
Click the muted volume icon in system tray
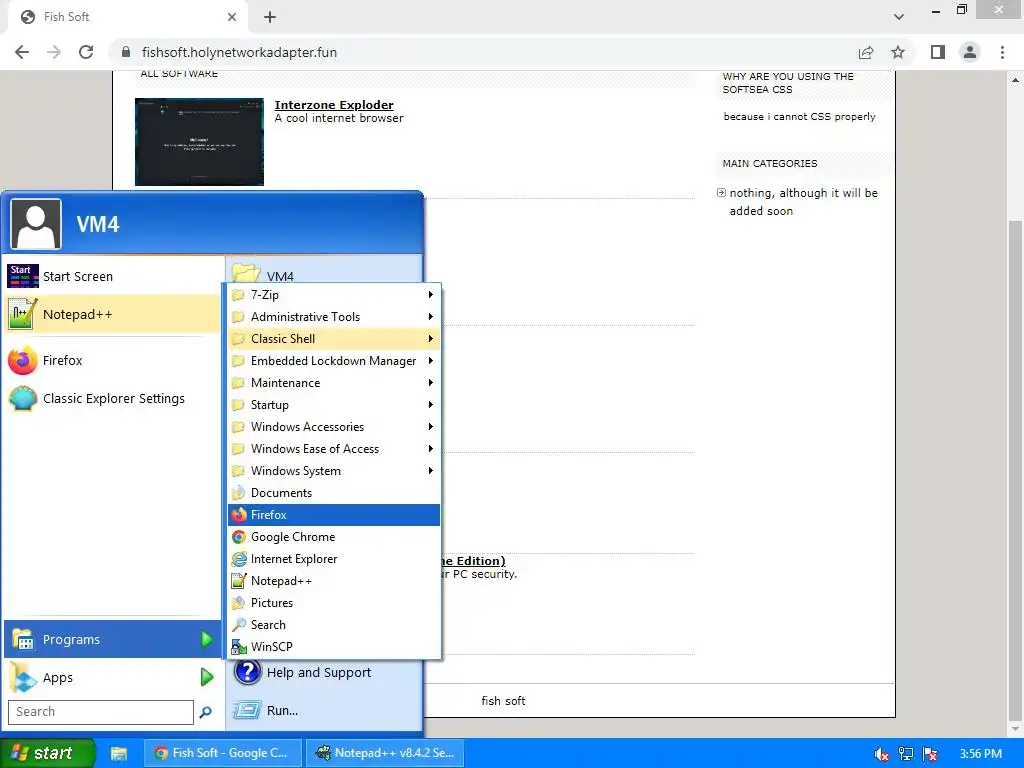(882, 754)
